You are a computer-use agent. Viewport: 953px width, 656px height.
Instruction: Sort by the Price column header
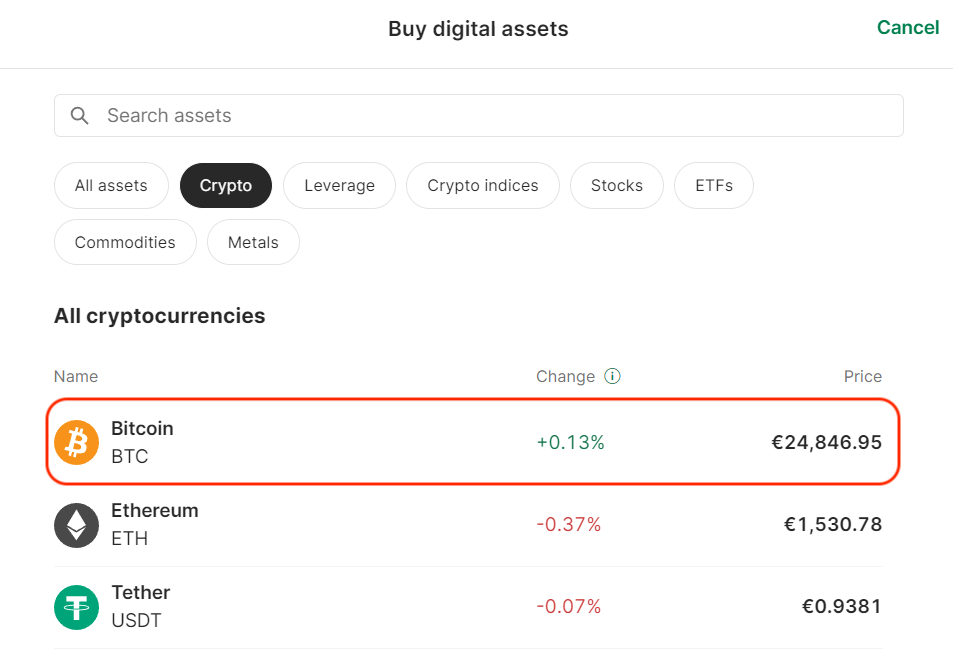[862, 377]
